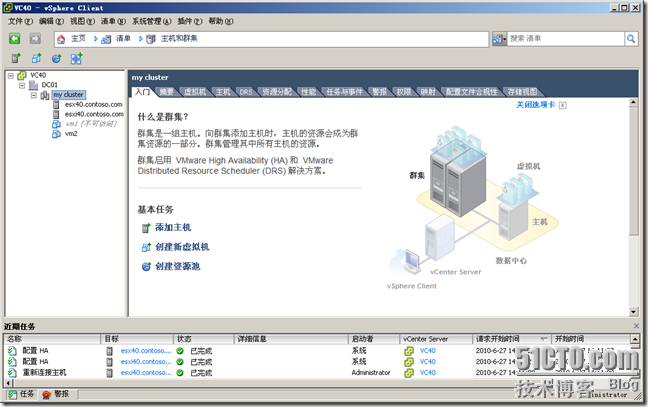Click the grey Forward navigation arrow
648x407 pixels.
click(35, 39)
